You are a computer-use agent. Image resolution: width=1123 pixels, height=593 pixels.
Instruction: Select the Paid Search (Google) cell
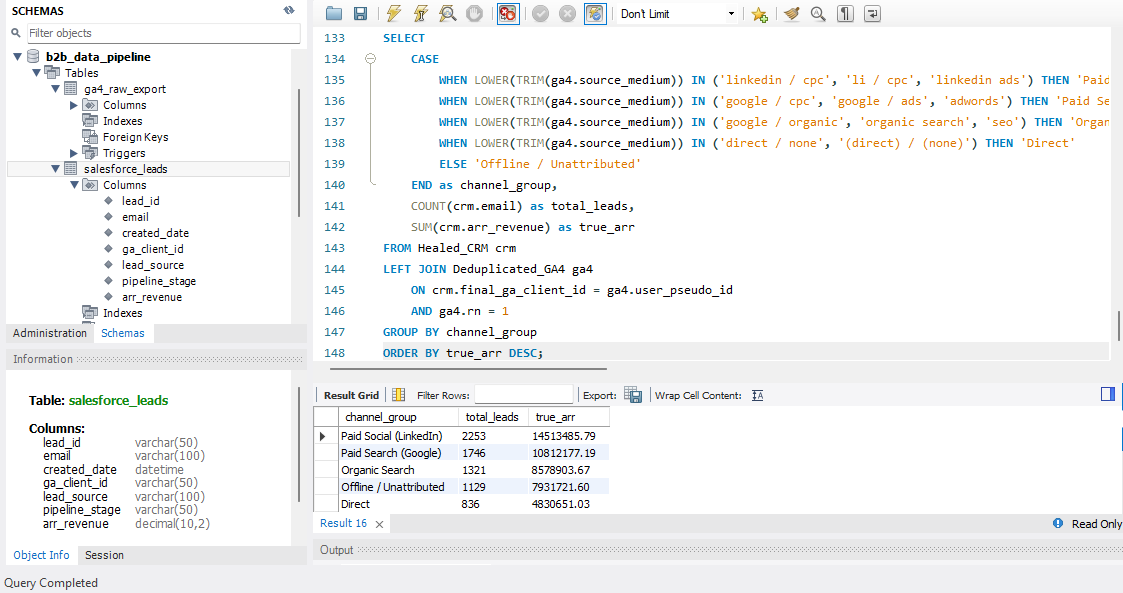(398, 453)
